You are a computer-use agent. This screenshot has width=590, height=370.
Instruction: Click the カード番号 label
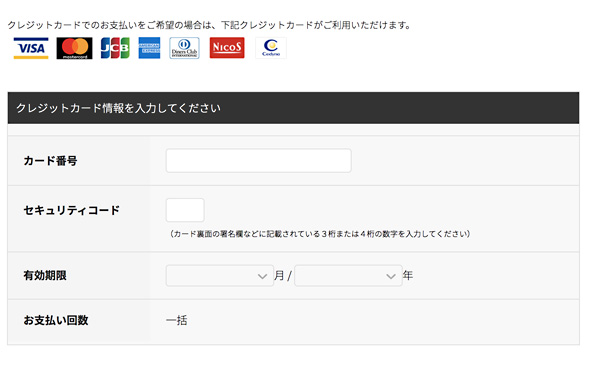point(50,161)
